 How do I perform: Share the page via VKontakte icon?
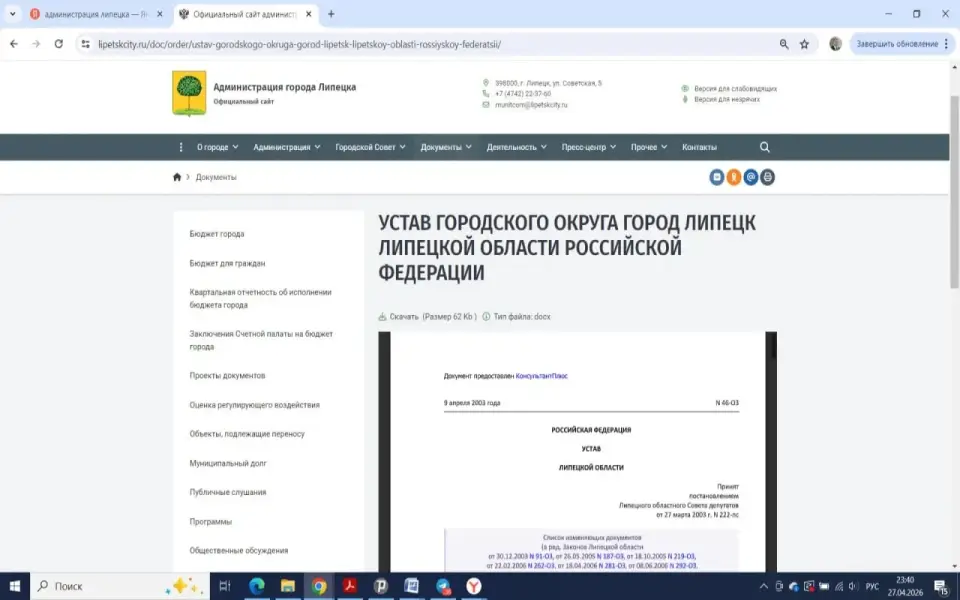[716, 177]
